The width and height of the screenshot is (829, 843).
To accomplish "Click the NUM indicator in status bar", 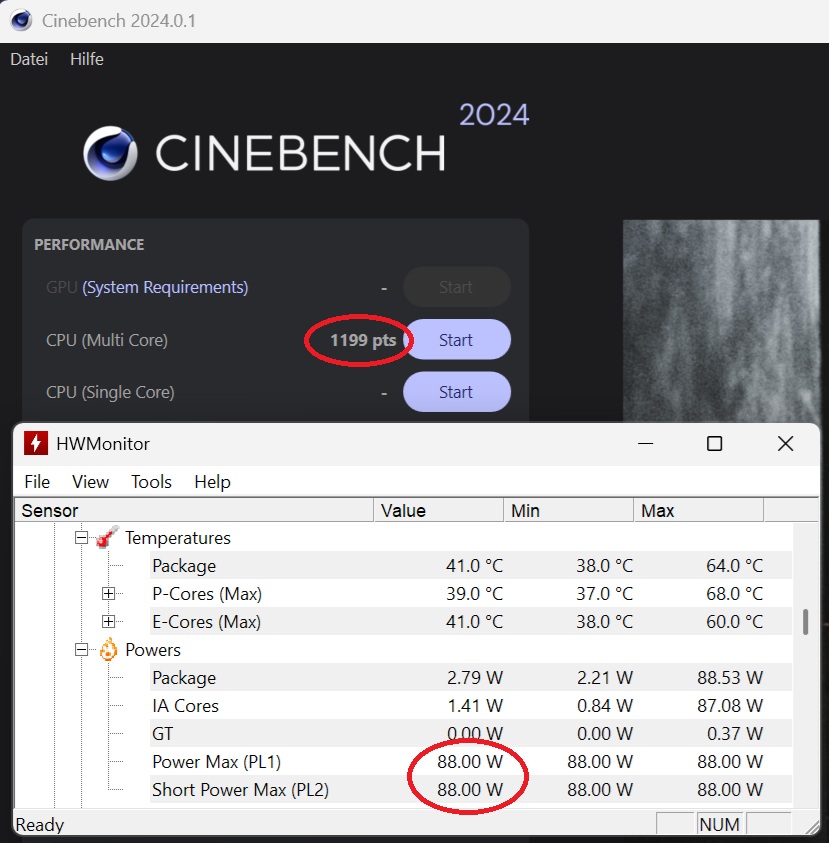I will click(x=719, y=824).
